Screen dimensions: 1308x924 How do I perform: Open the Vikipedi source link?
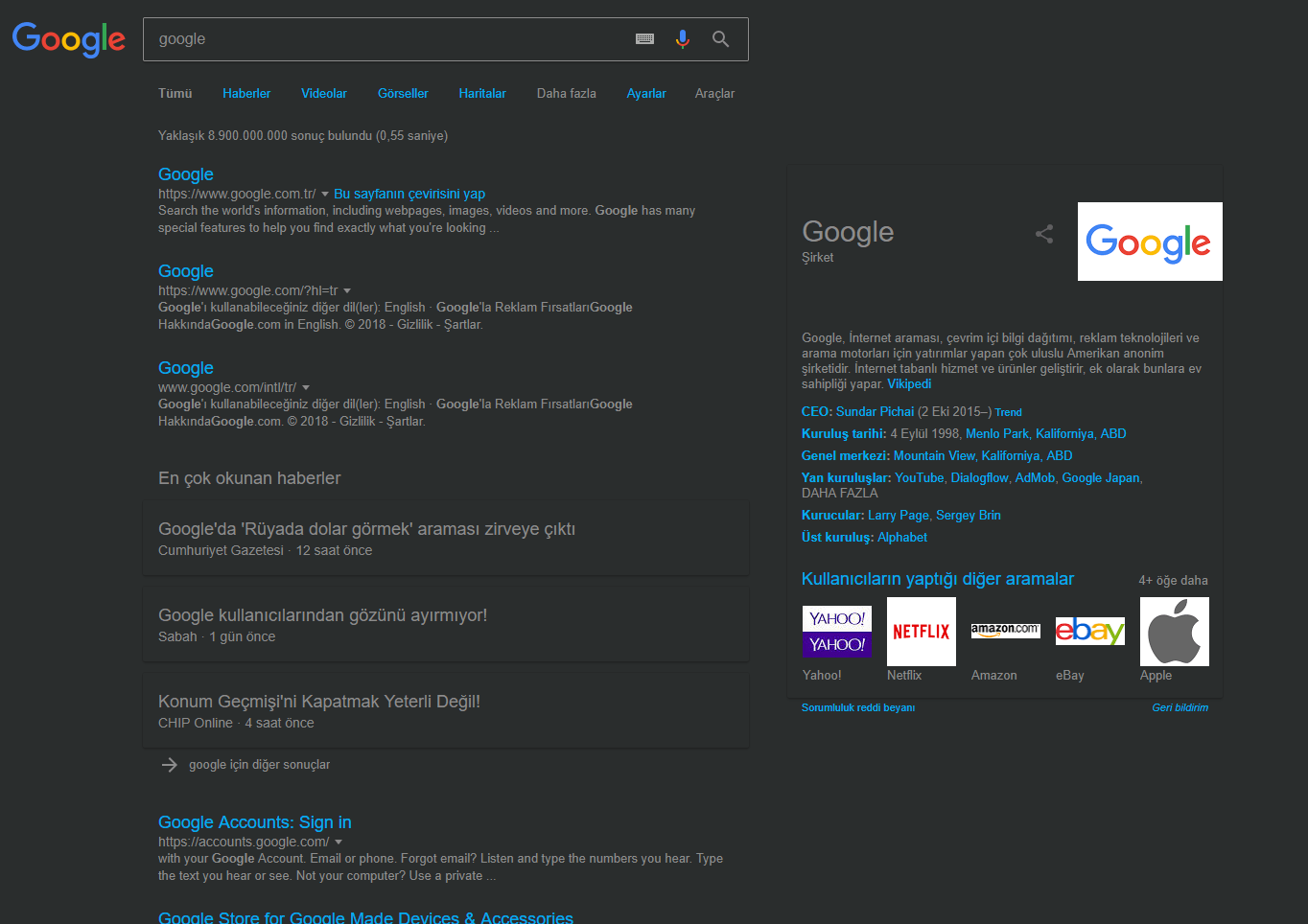click(909, 384)
